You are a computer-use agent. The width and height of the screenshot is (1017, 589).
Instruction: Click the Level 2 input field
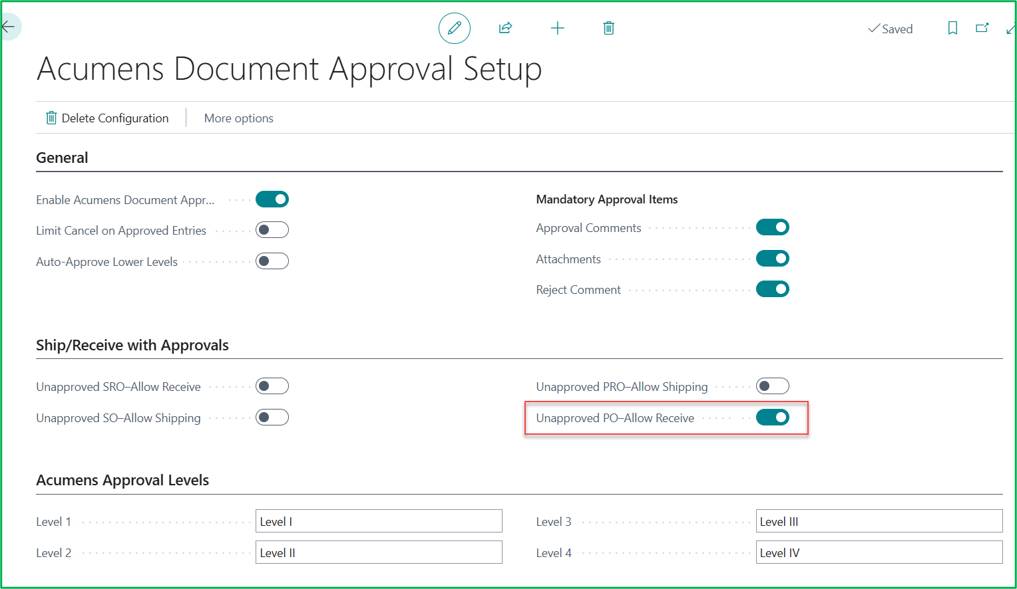pyautogui.click(x=379, y=552)
